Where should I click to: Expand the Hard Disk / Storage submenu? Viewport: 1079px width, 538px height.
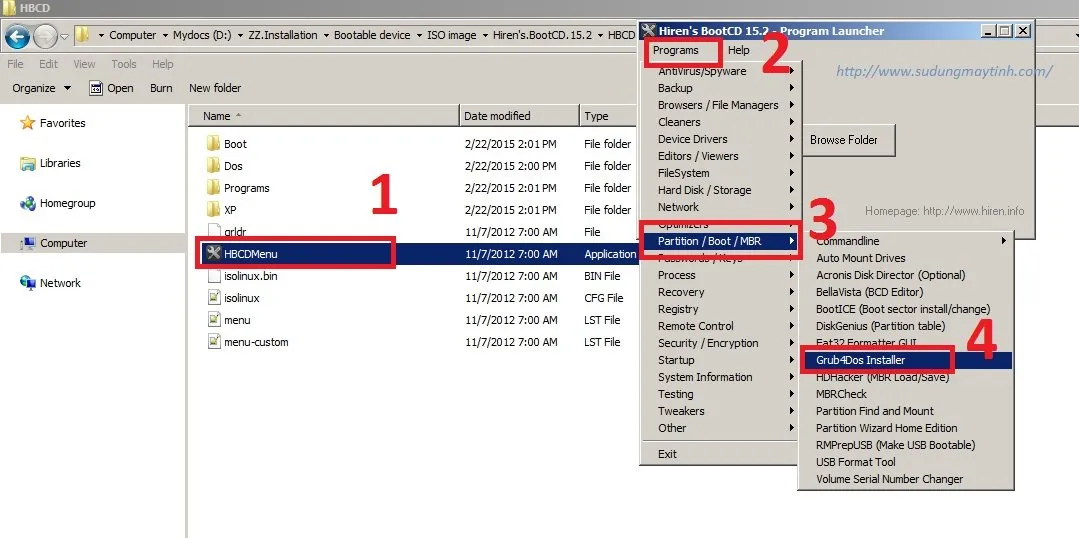719,190
